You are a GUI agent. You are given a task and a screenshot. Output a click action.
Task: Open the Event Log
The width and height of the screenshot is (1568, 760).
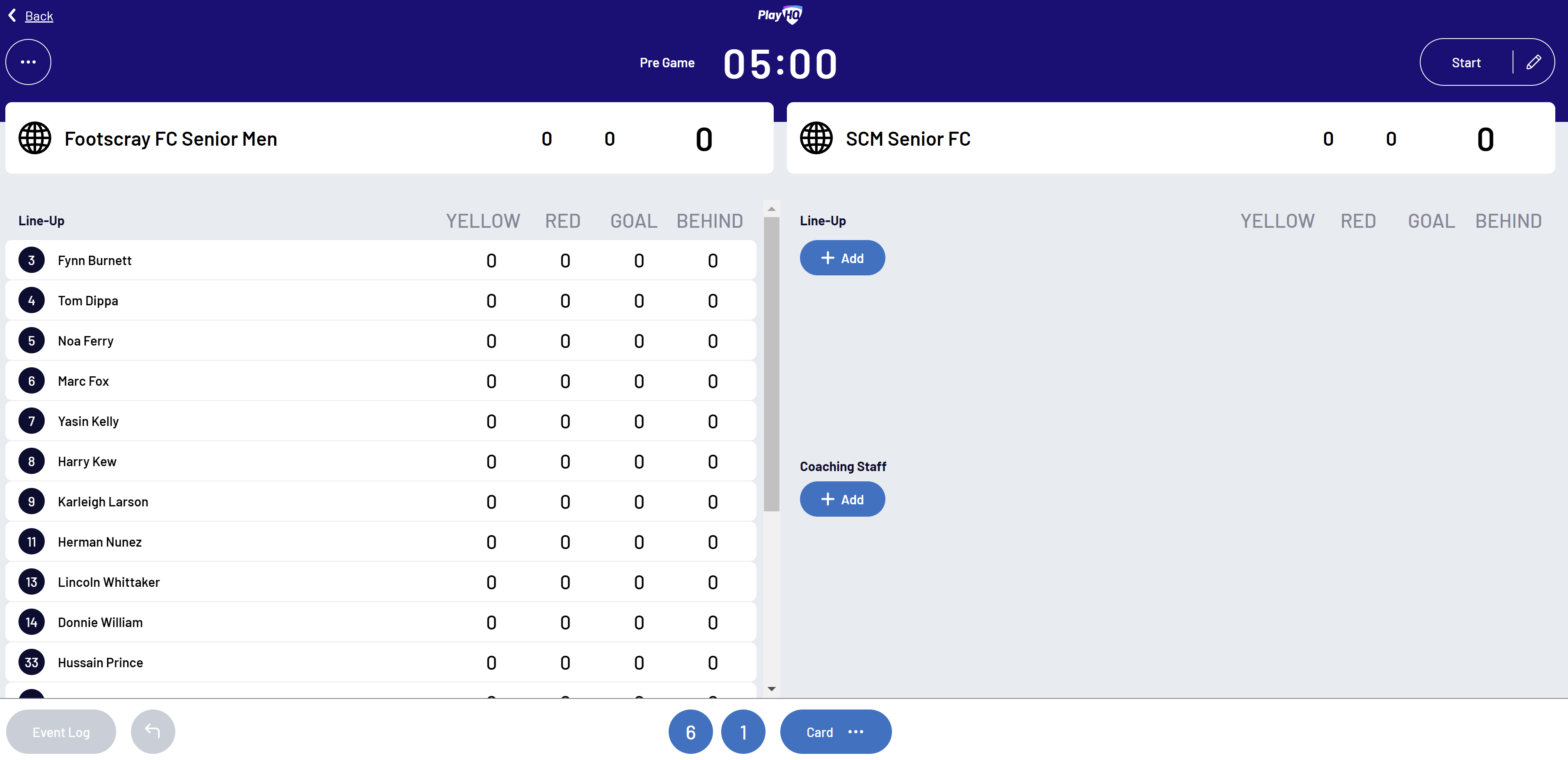(61, 731)
